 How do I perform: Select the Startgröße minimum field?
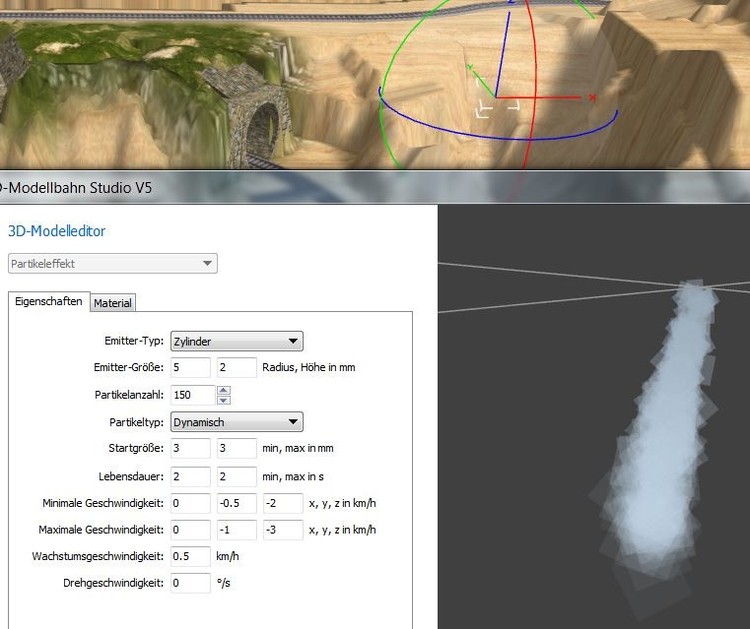point(190,449)
